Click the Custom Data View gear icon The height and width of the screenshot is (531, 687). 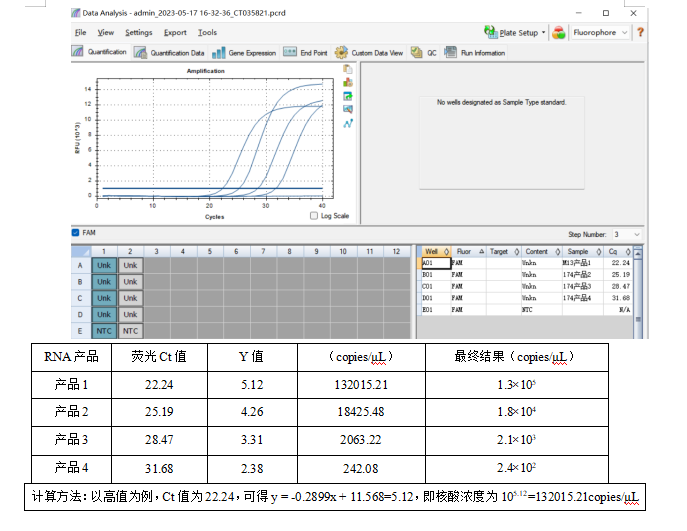pos(341,53)
